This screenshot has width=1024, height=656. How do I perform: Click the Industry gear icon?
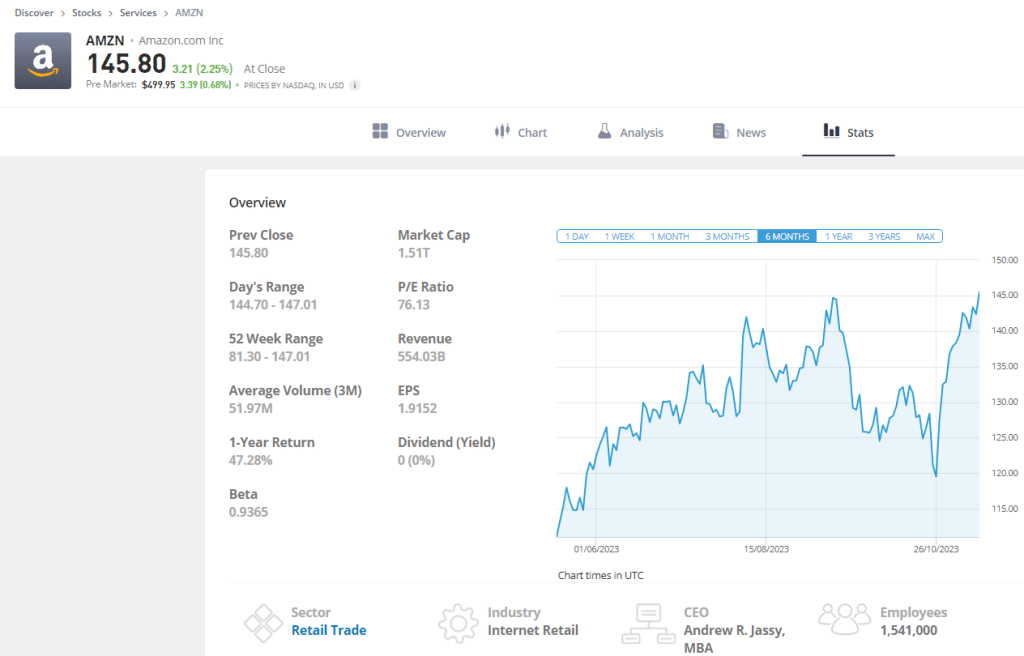458,621
